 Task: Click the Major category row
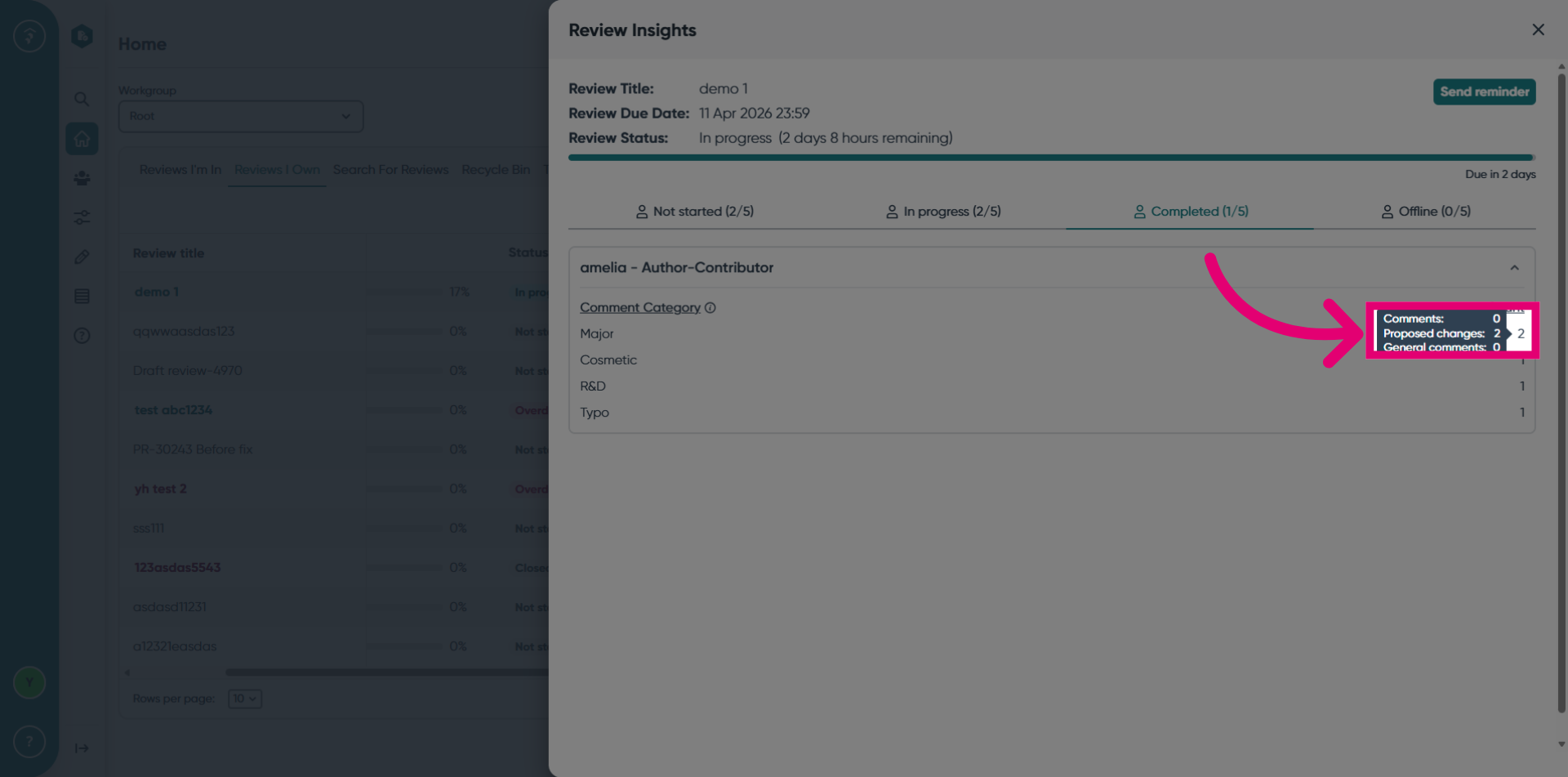coord(1052,334)
